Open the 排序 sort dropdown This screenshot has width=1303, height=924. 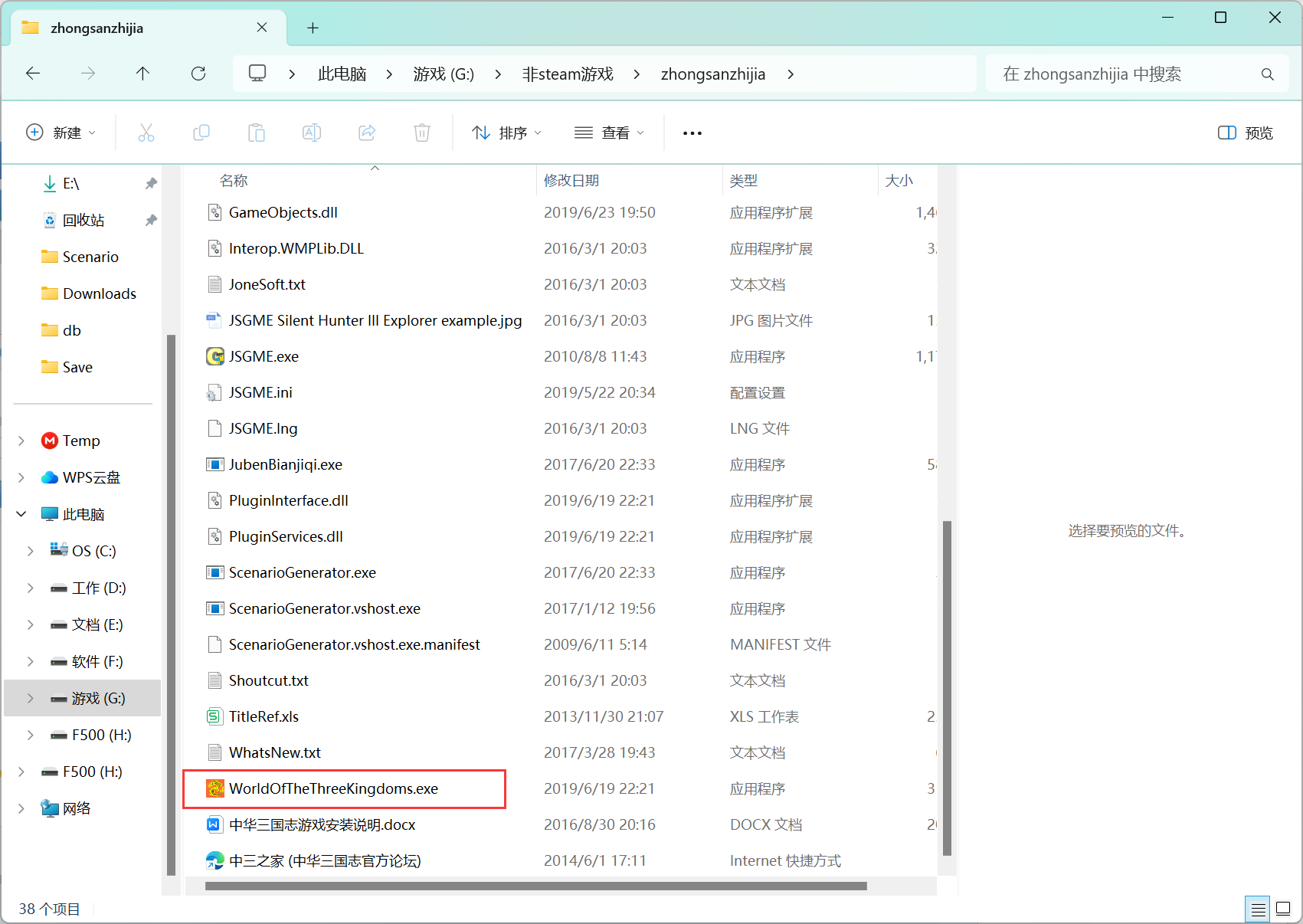[507, 133]
